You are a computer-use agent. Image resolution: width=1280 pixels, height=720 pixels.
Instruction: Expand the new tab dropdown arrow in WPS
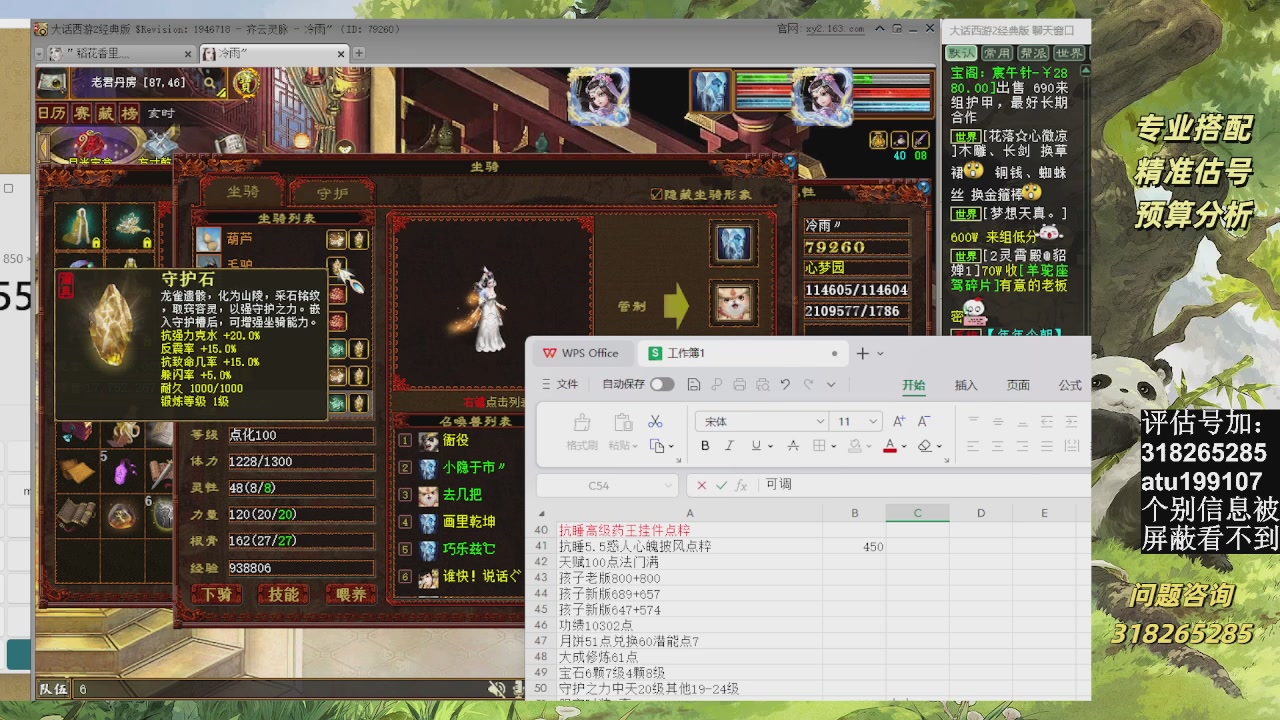(x=880, y=354)
